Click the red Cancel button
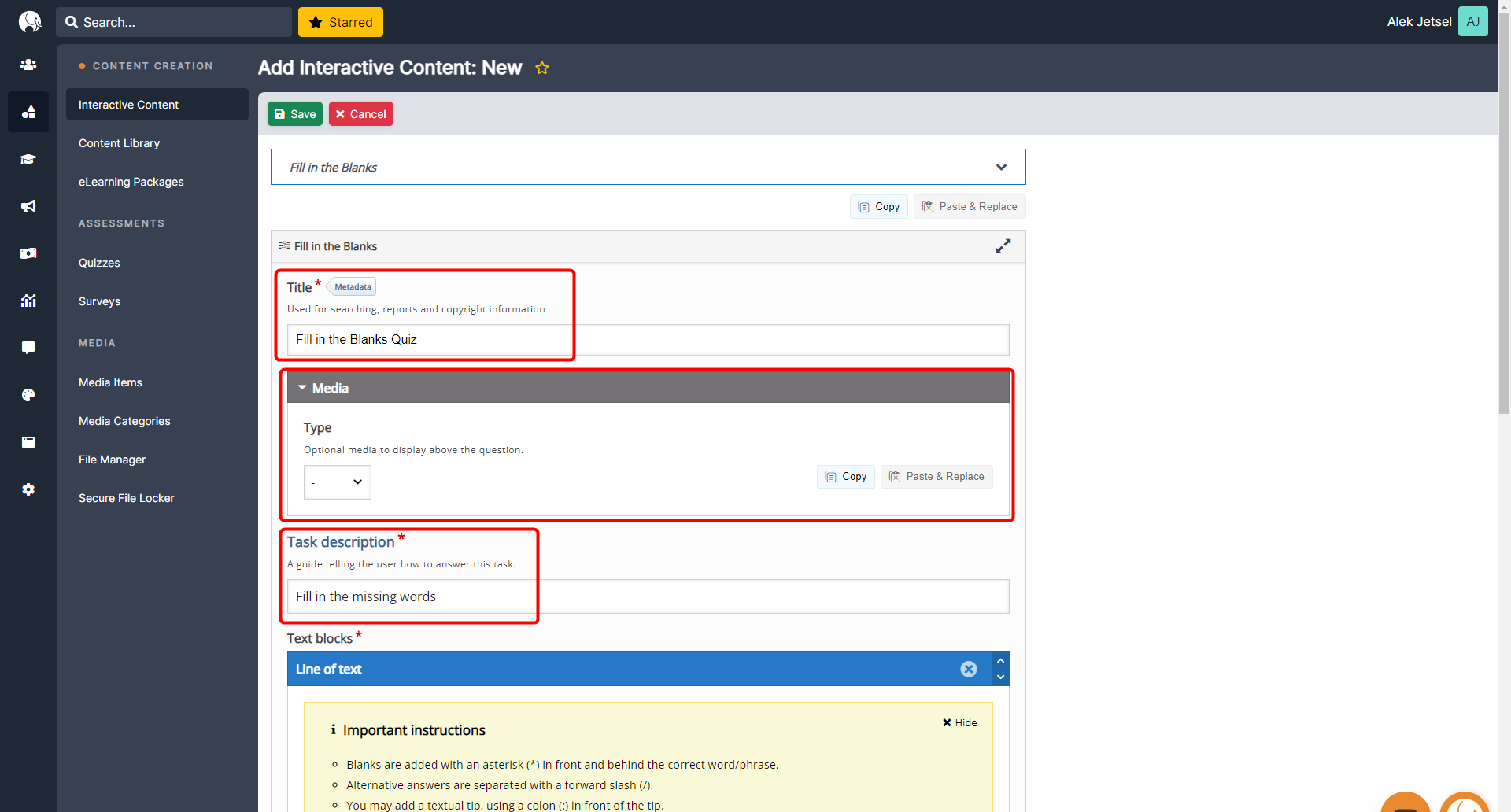 click(361, 114)
